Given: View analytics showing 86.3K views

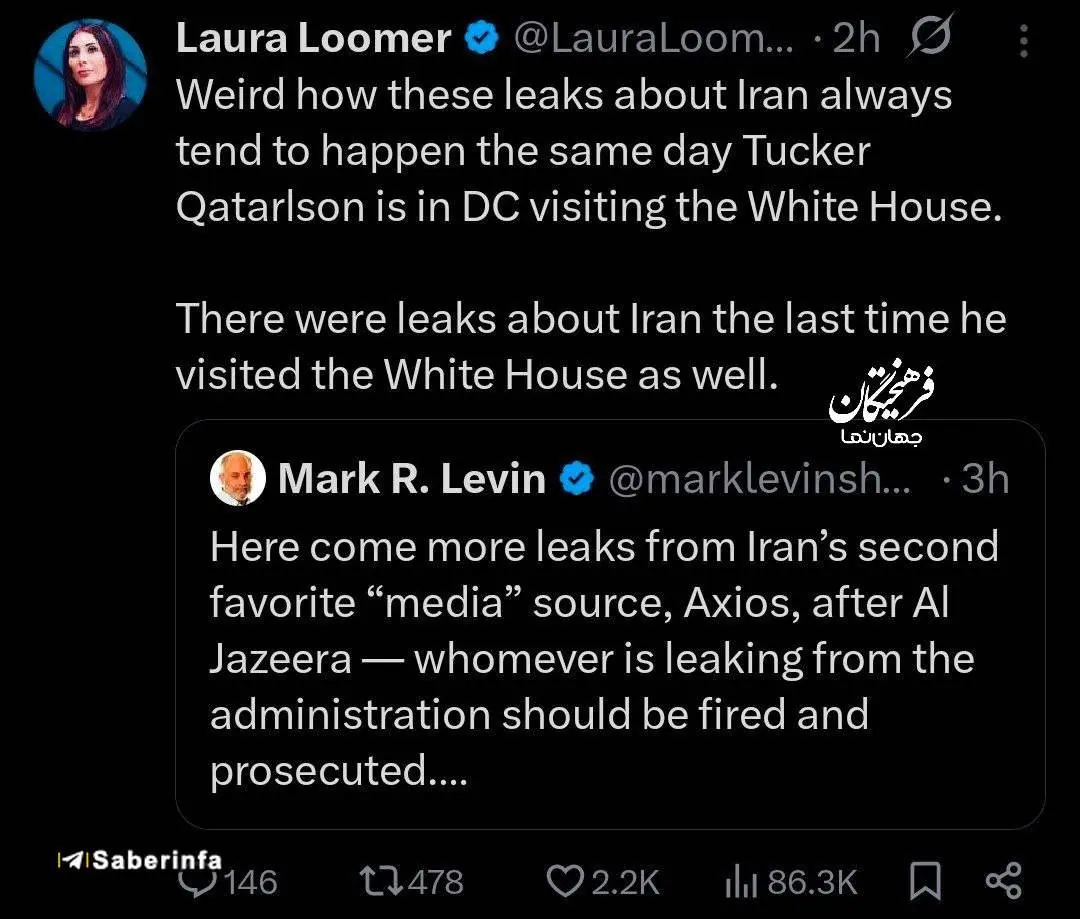Looking at the screenshot, I should pos(737,882).
